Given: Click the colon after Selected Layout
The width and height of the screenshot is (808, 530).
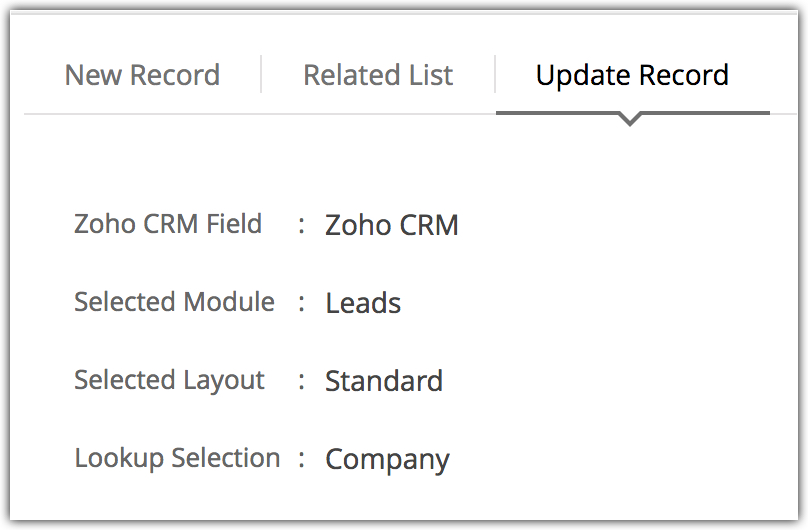Looking at the screenshot, I should click(x=301, y=381).
